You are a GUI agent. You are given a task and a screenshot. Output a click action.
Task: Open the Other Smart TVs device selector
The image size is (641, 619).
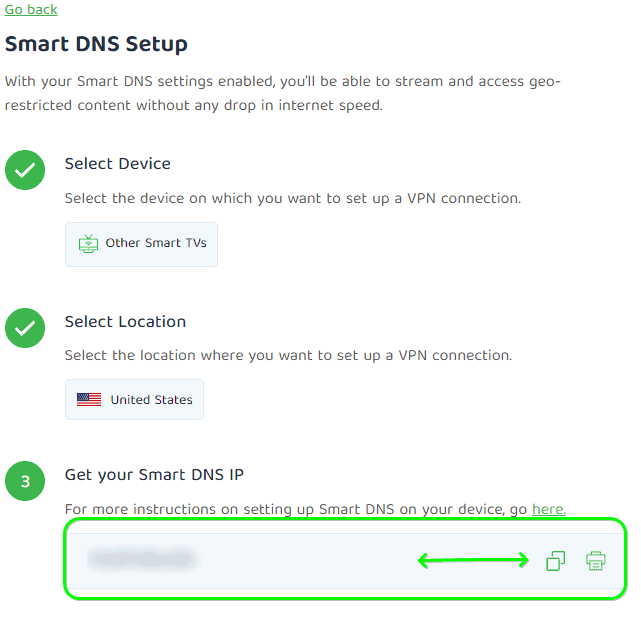[141, 244]
